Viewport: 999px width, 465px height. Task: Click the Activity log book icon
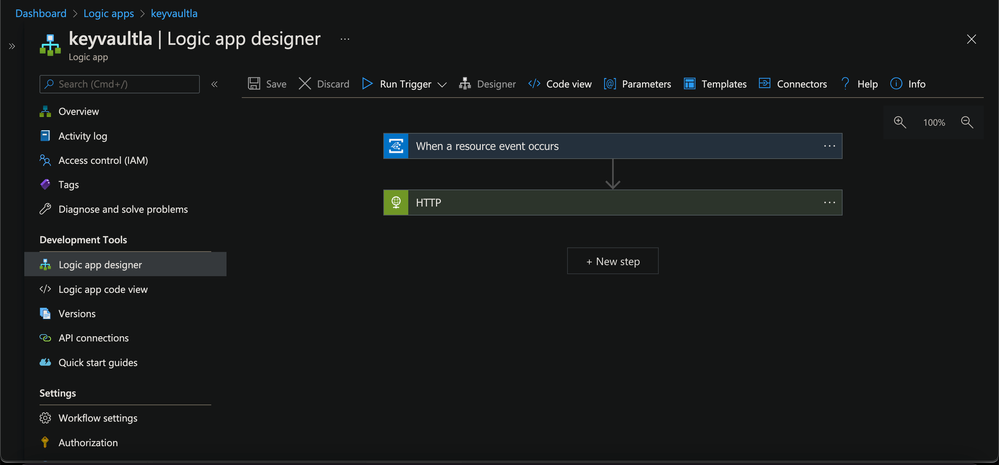coord(45,136)
